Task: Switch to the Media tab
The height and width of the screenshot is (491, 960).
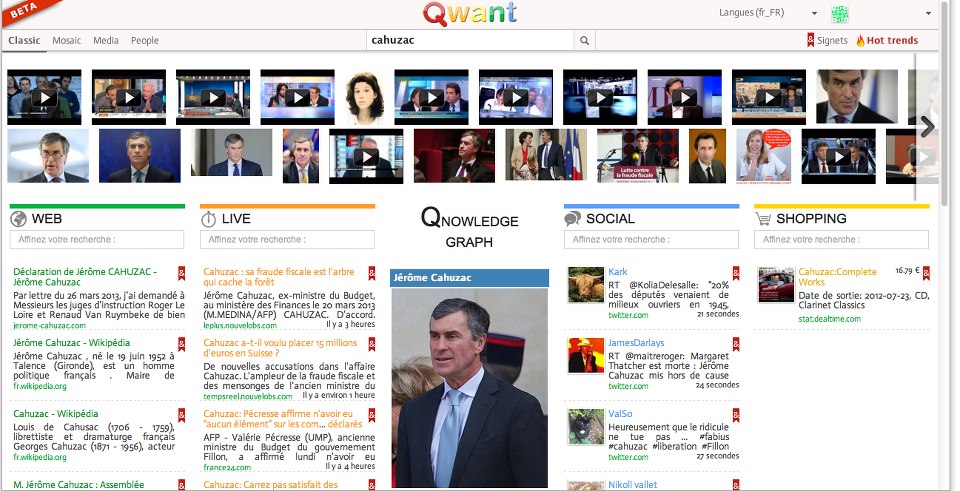Action: point(106,41)
